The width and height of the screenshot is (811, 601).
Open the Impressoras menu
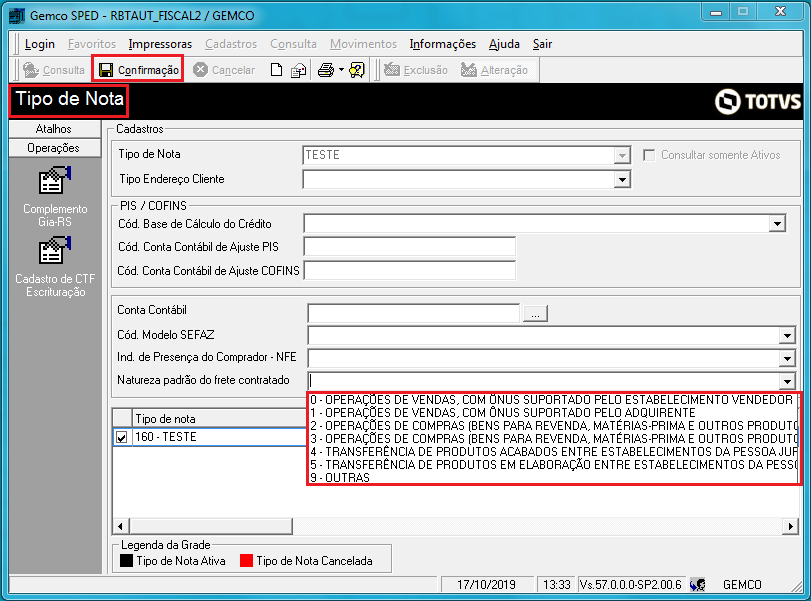coord(160,44)
